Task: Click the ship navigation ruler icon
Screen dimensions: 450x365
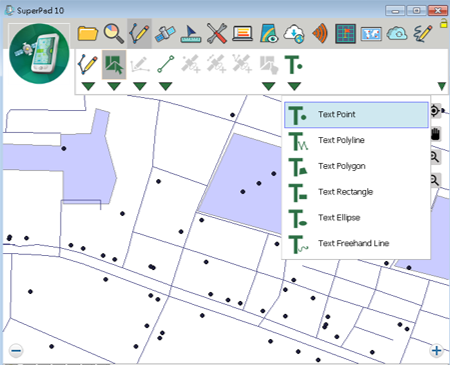Action: click(x=191, y=34)
